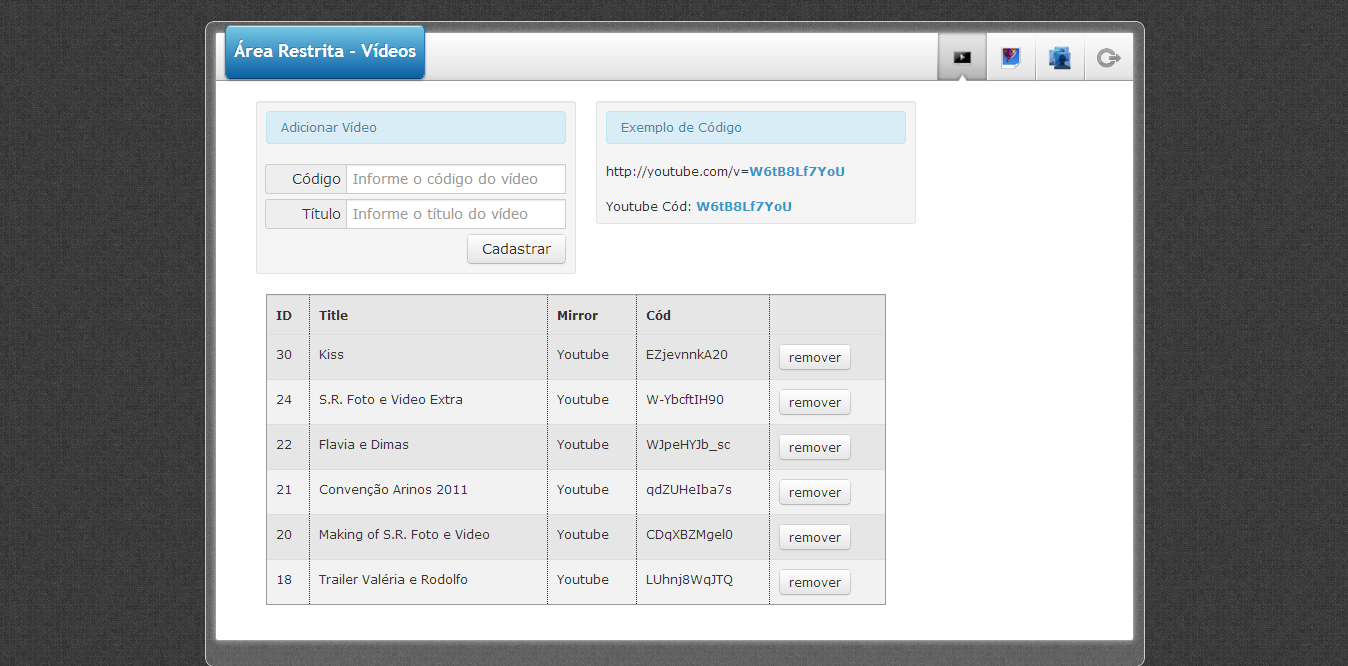The width and height of the screenshot is (1348, 666).
Task: Focus the Código input field
Action: pos(456,179)
